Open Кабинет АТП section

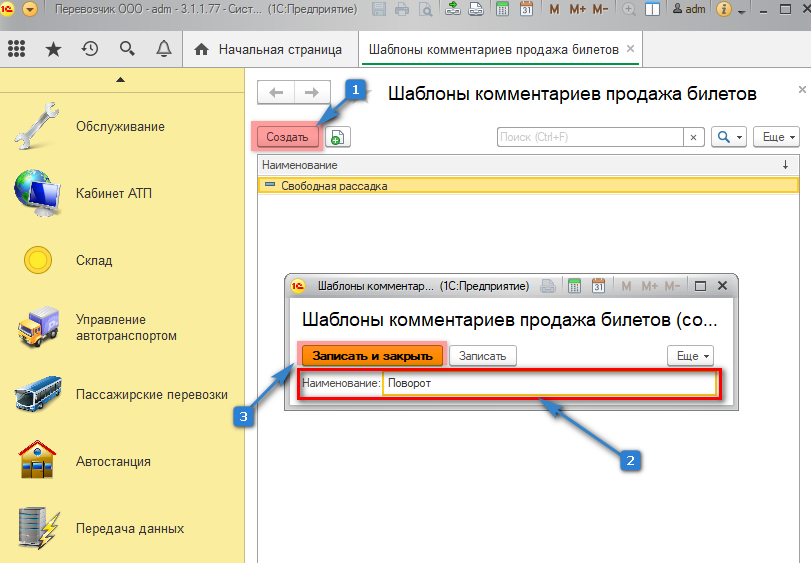click(113, 193)
